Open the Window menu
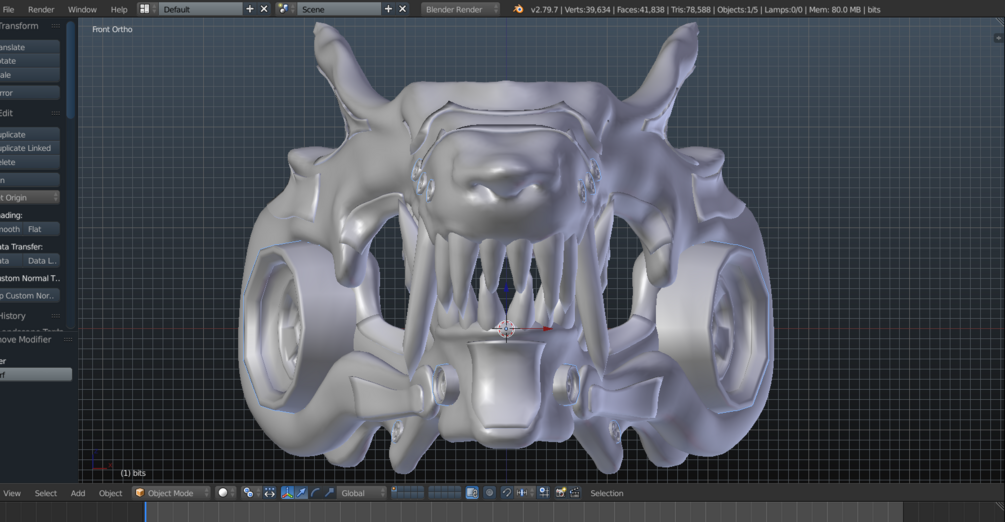 (x=82, y=9)
